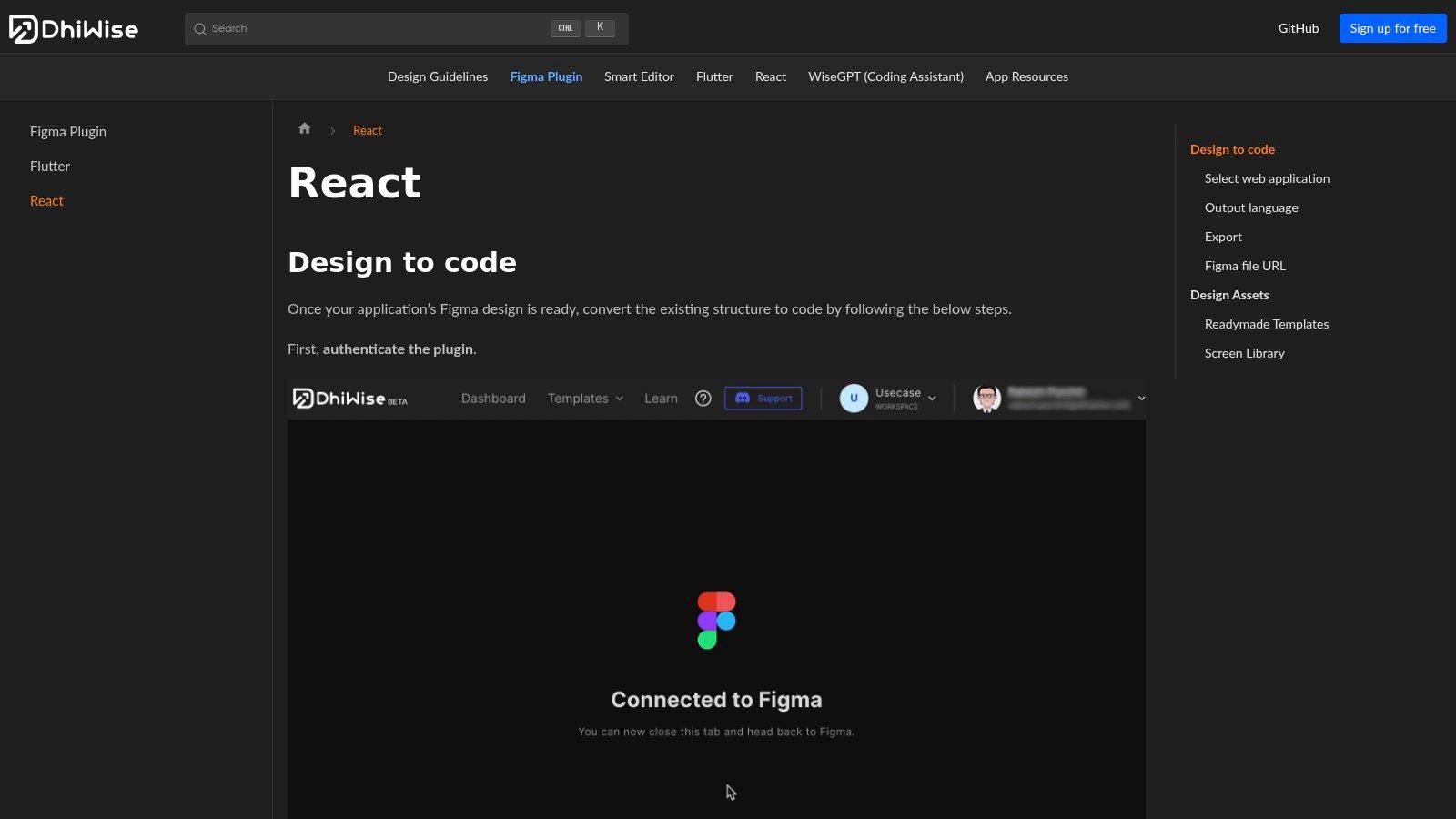Click Dashboard in embedded screenshot
The width and height of the screenshot is (1456, 819).
pos(493,399)
